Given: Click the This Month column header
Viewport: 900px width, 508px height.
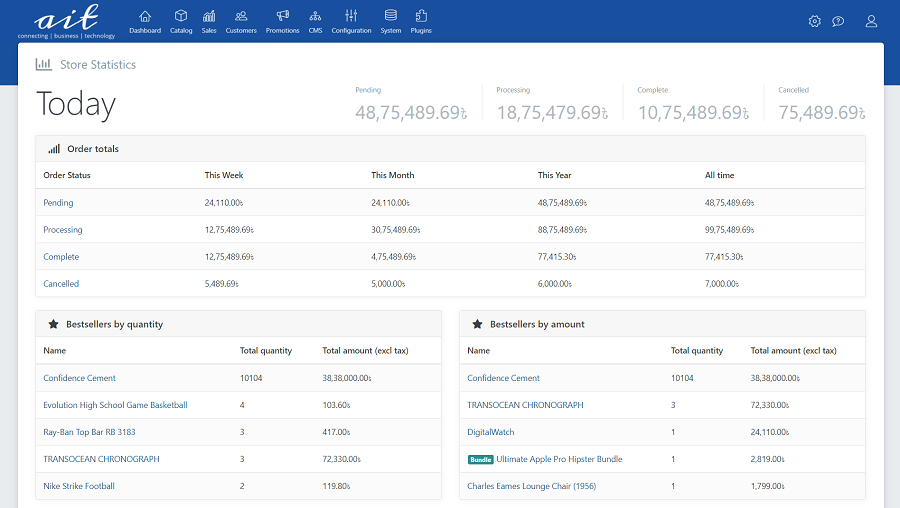Looking at the screenshot, I should pyautogui.click(x=393, y=175).
